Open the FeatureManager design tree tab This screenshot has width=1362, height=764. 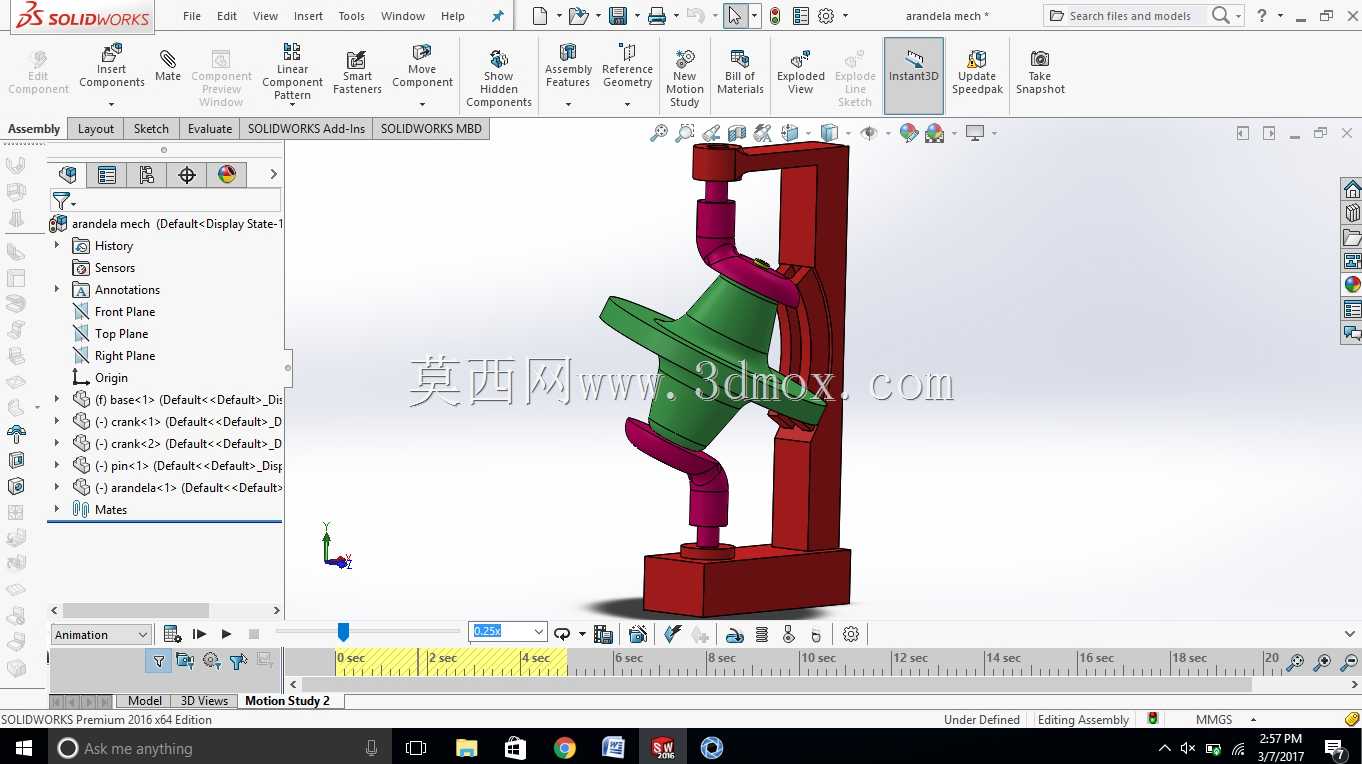pos(68,175)
